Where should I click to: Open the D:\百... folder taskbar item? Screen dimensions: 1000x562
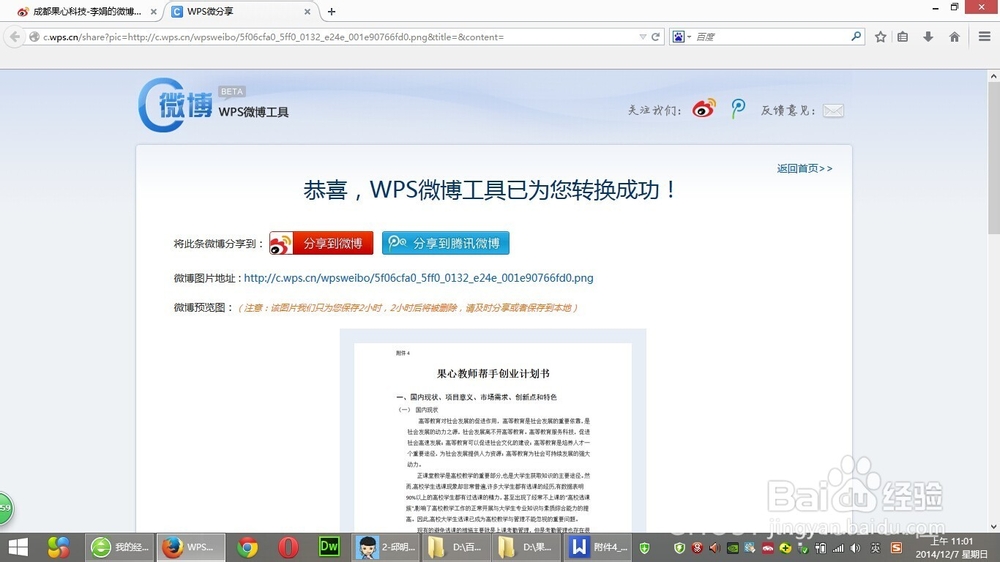click(458, 547)
